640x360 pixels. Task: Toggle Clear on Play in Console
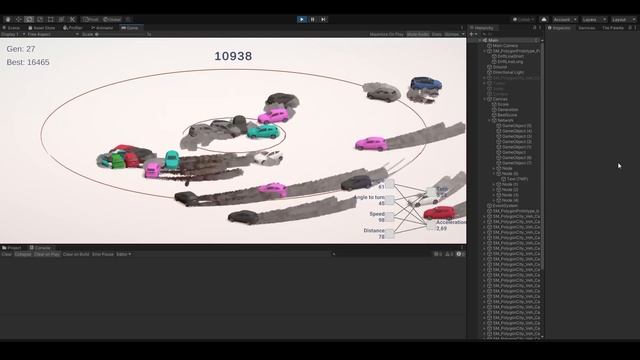pos(47,254)
